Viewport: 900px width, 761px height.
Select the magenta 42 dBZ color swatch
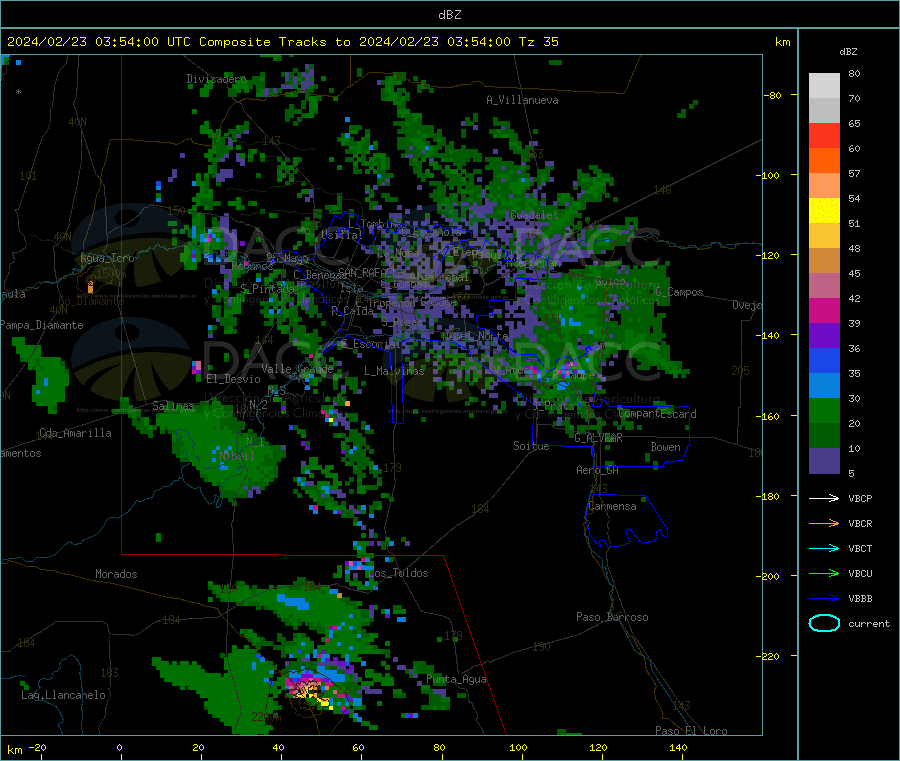click(x=824, y=310)
